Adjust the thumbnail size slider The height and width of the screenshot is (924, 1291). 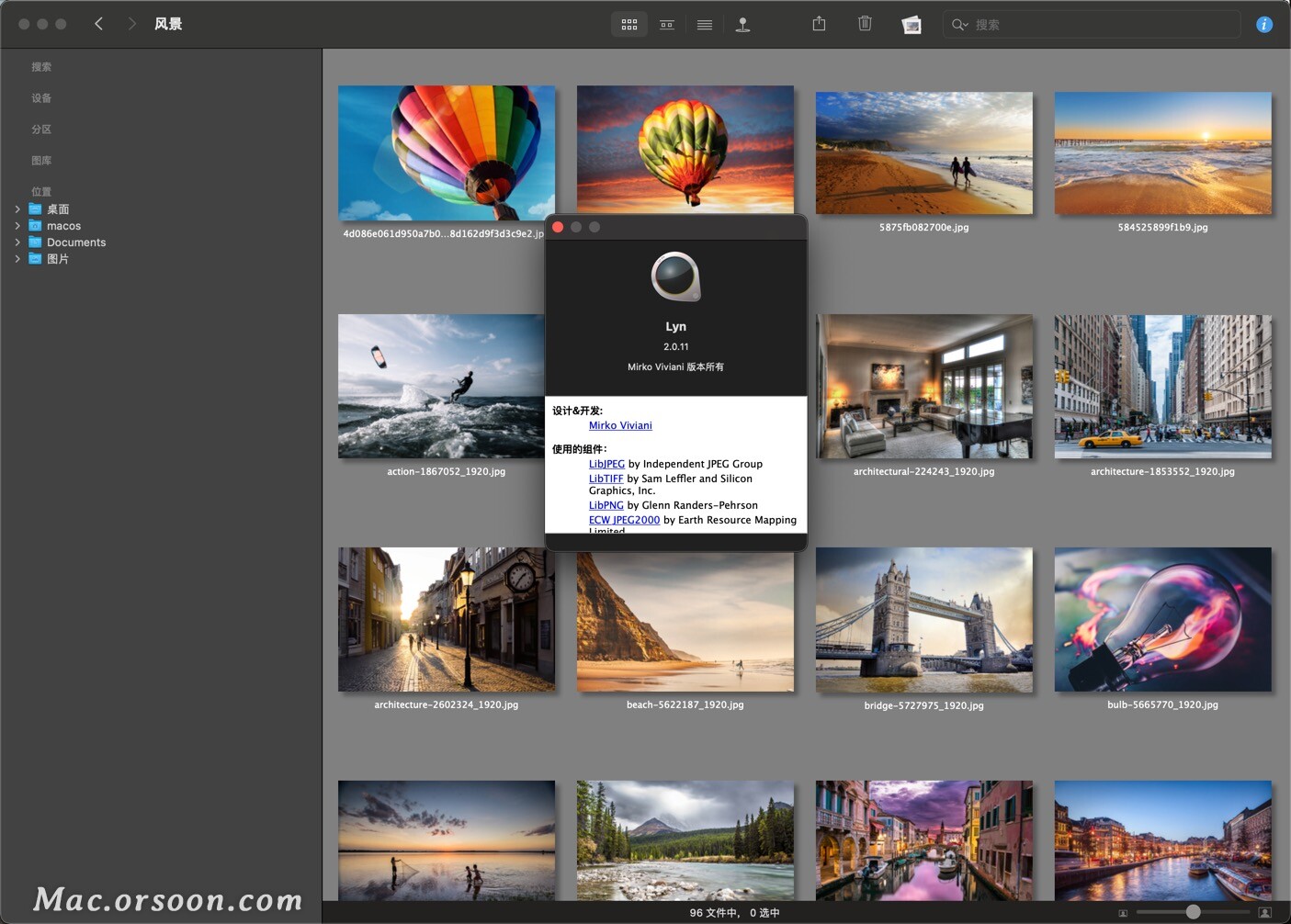tap(1193, 912)
